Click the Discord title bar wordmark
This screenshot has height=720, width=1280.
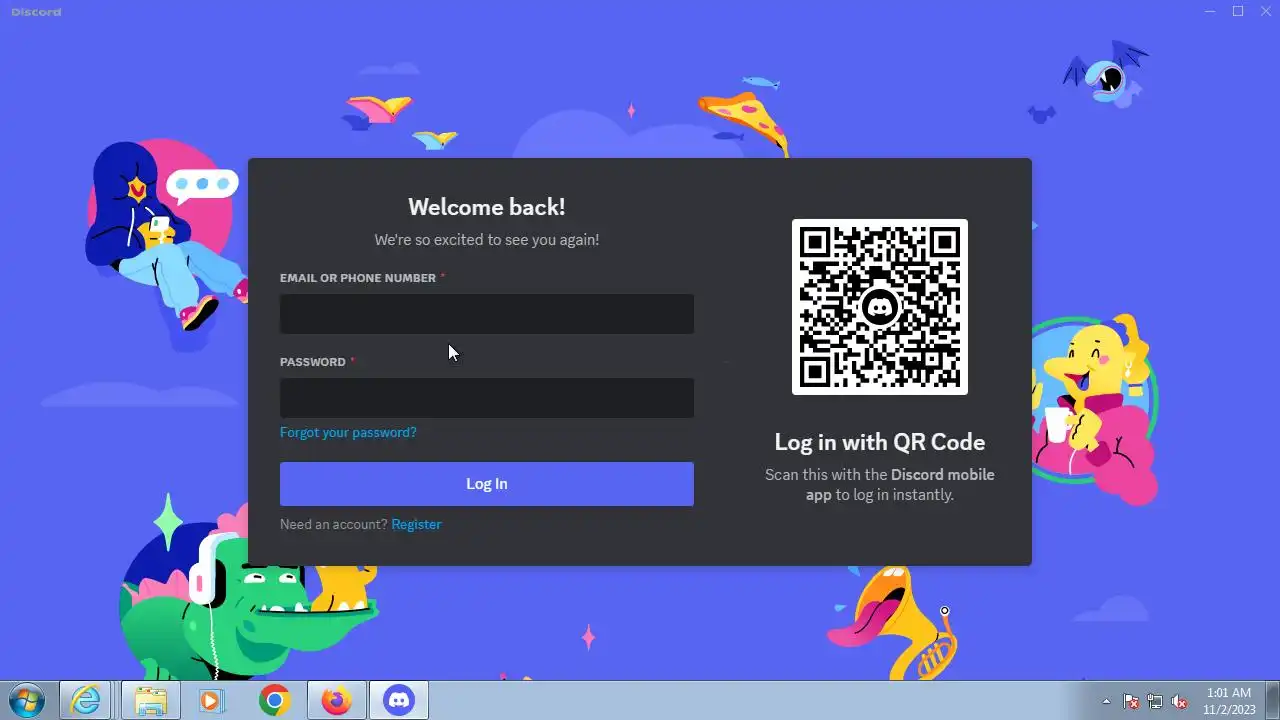(36, 12)
